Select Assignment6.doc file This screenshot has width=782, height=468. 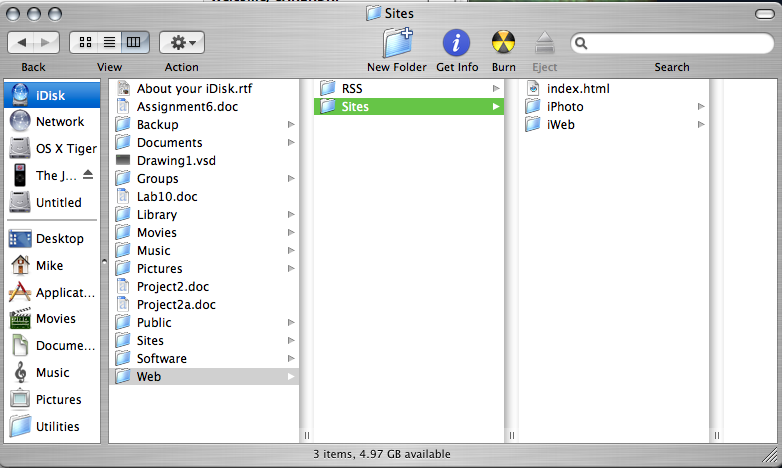click(x=204, y=106)
